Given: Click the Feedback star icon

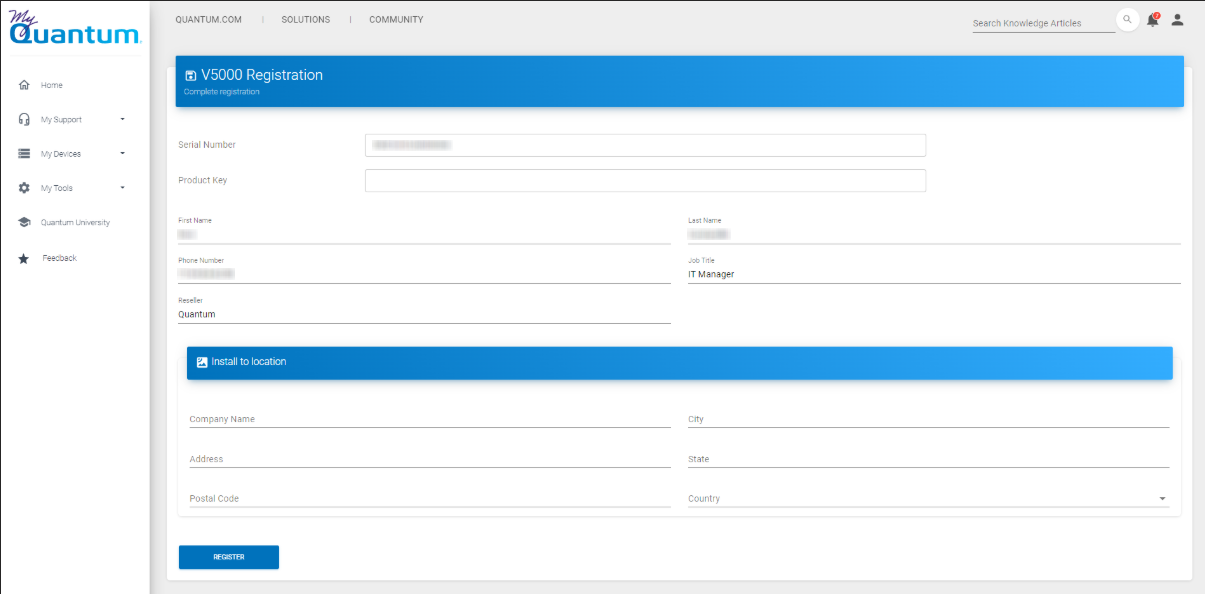Looking at the screenshot, I should click(24, 258).
